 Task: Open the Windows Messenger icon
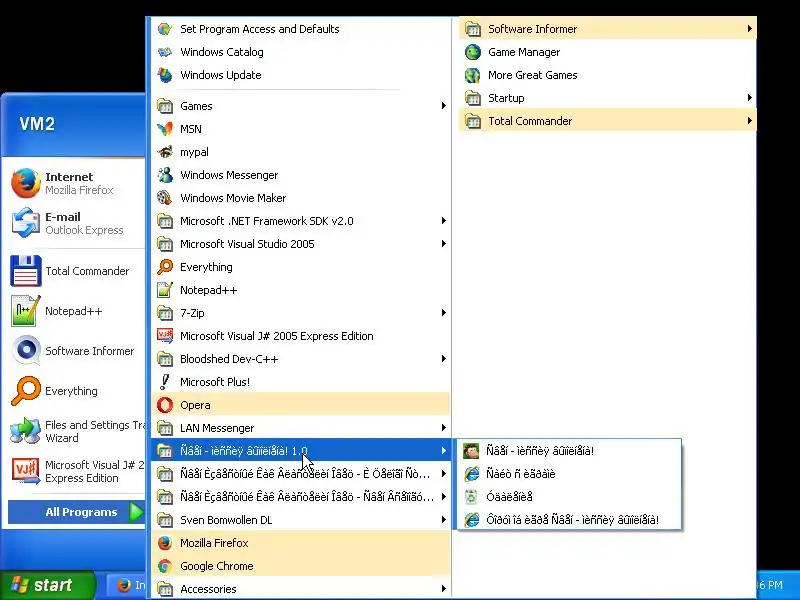(165, 175)
